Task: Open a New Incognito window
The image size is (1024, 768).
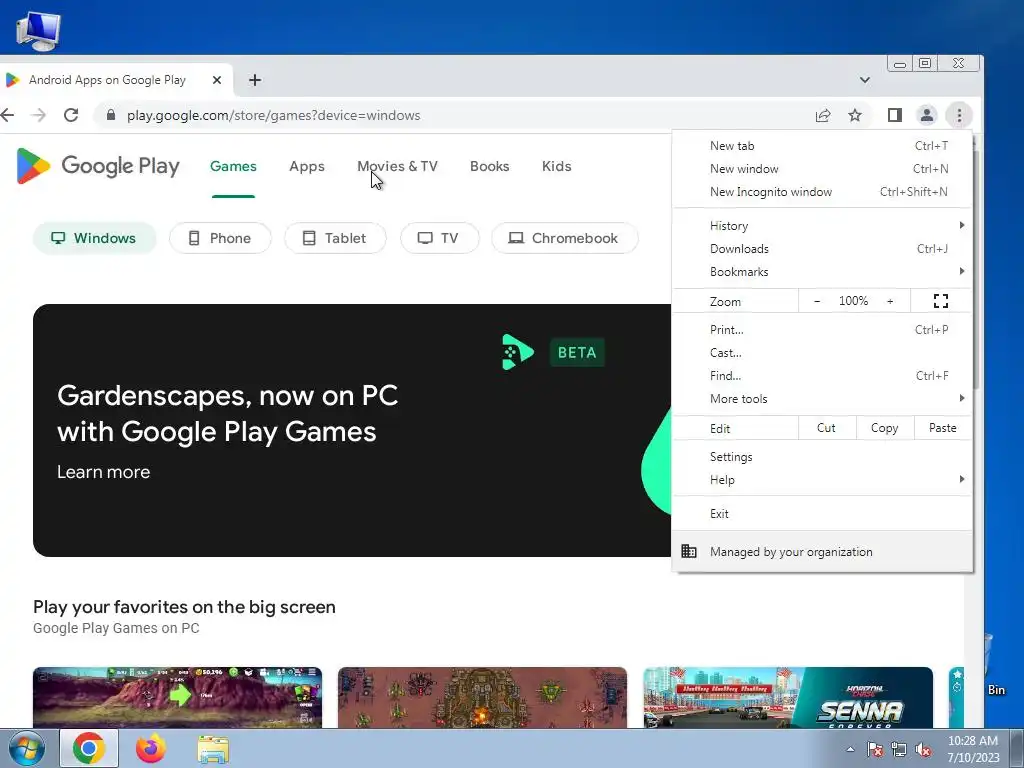Action: (x=823, y=192)
